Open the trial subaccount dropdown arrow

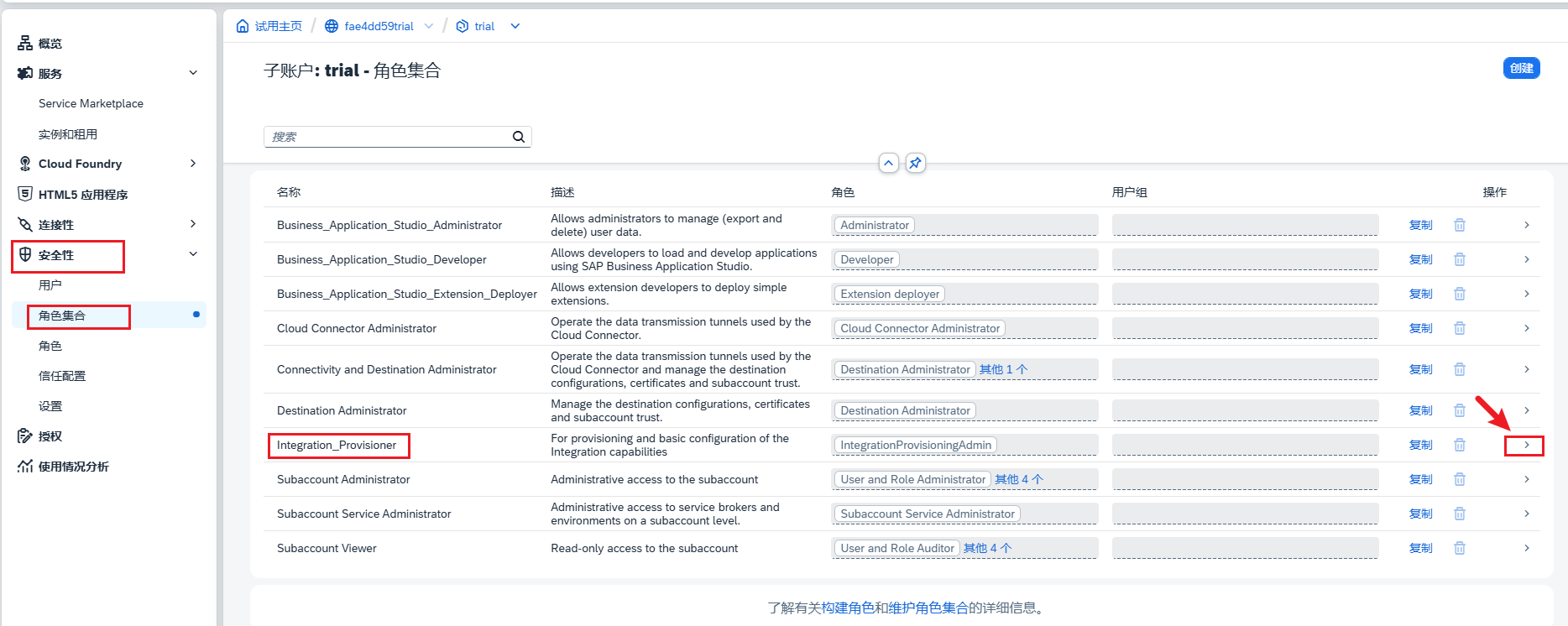pos(515,26)
